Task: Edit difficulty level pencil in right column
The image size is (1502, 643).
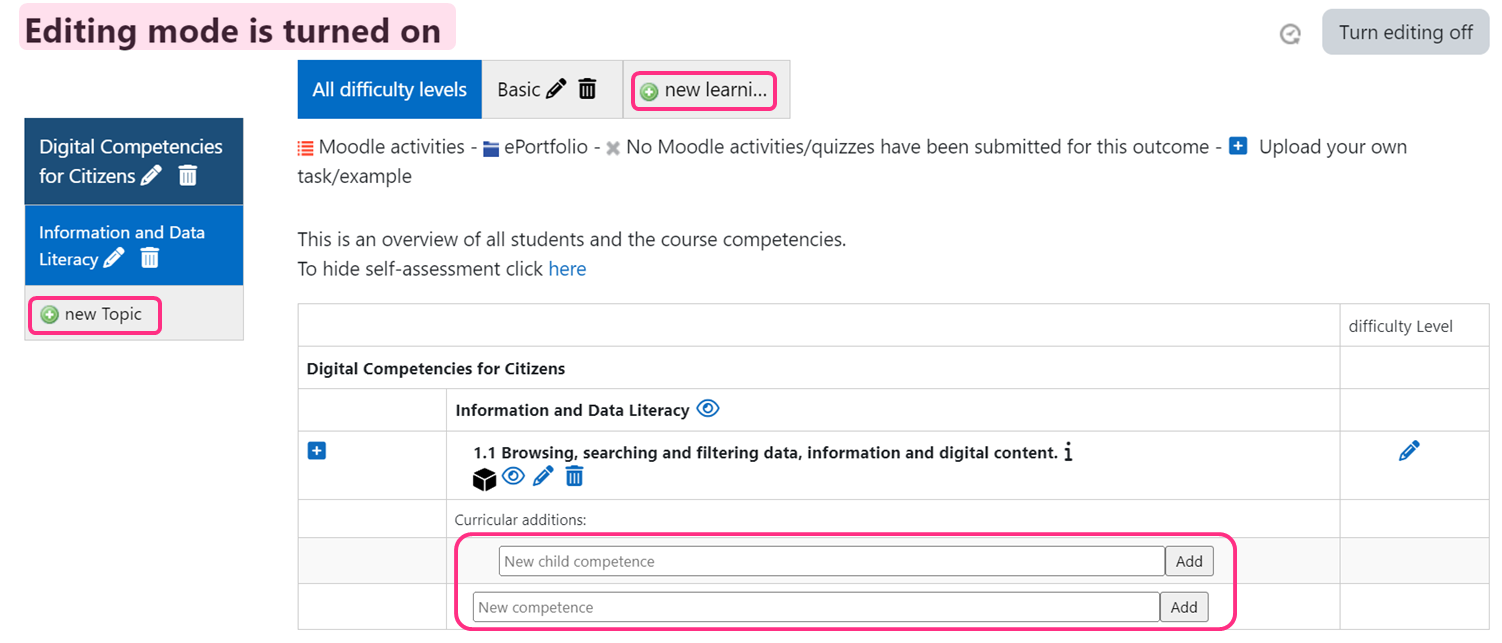Action: click(x=1409, y=452)
